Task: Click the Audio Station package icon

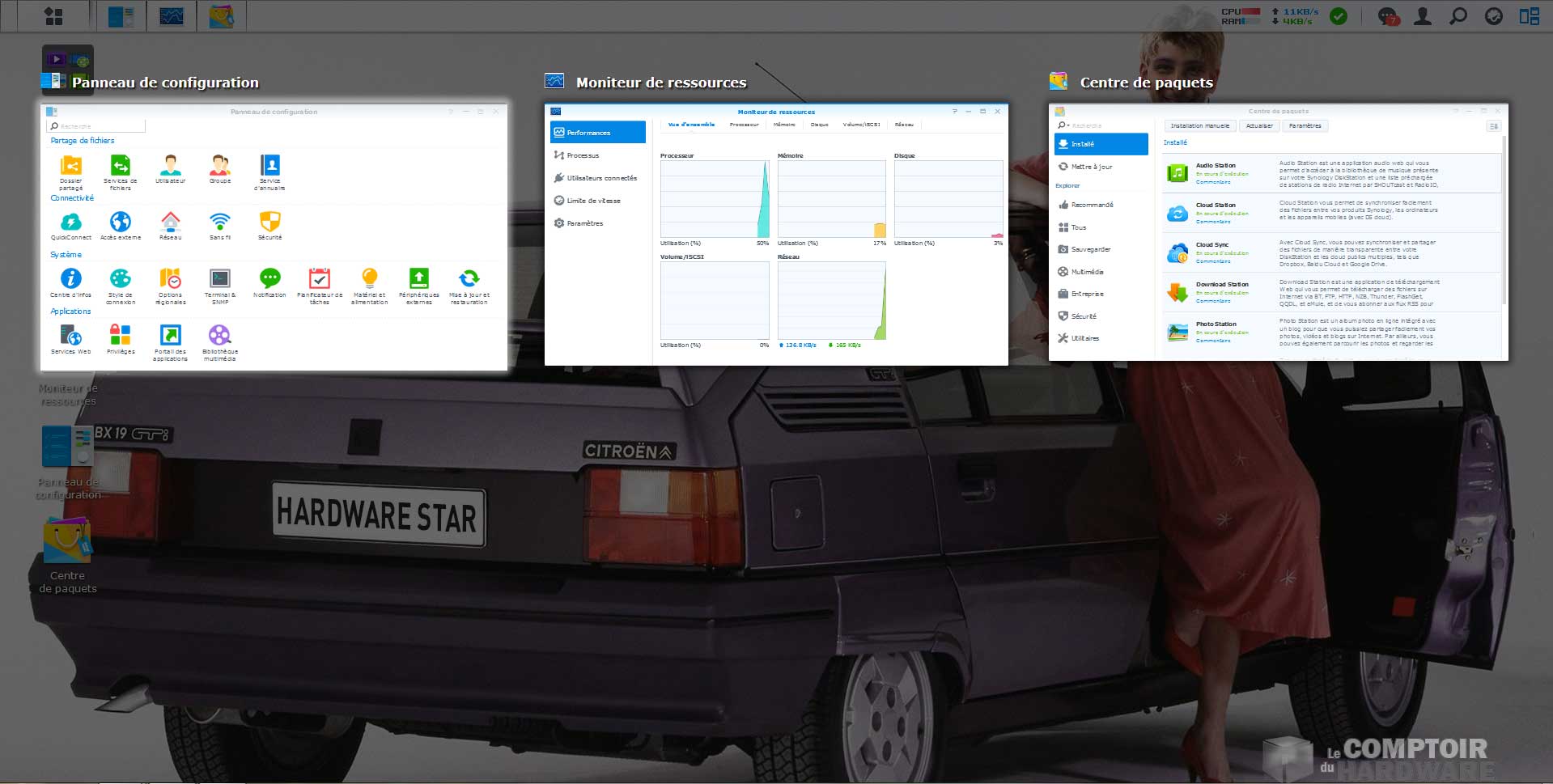Action: click(x=1177, y=173)
